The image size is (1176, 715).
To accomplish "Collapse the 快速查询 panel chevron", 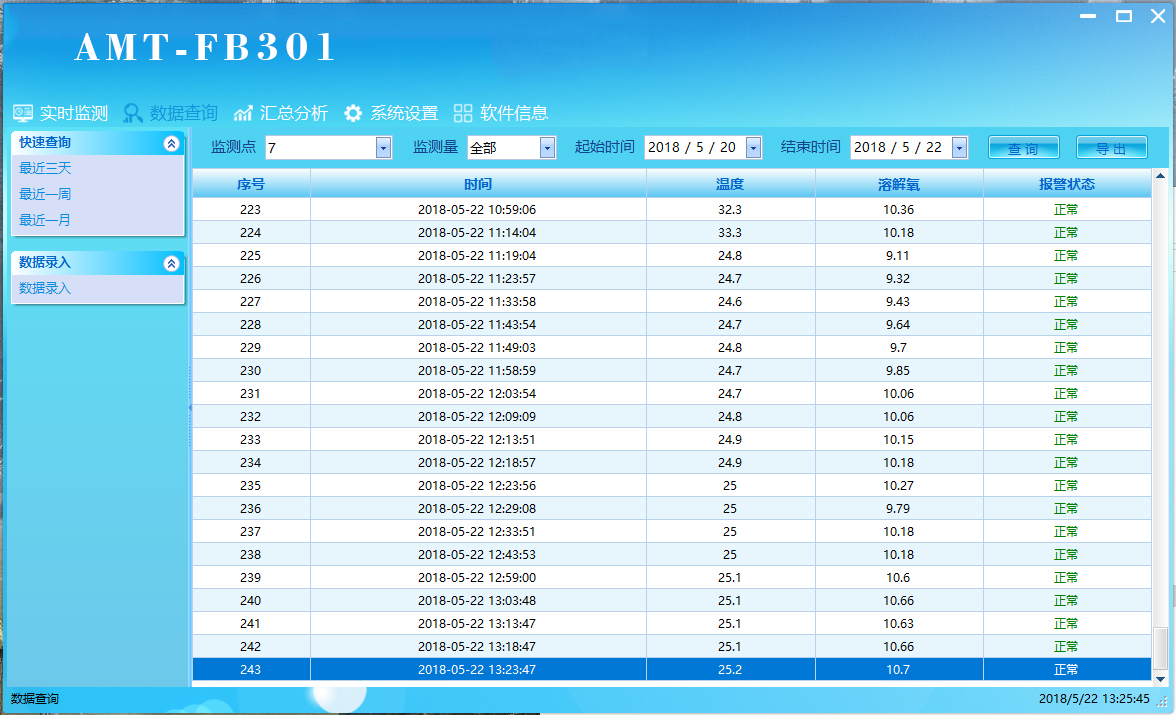I will [x=172, y=143].
